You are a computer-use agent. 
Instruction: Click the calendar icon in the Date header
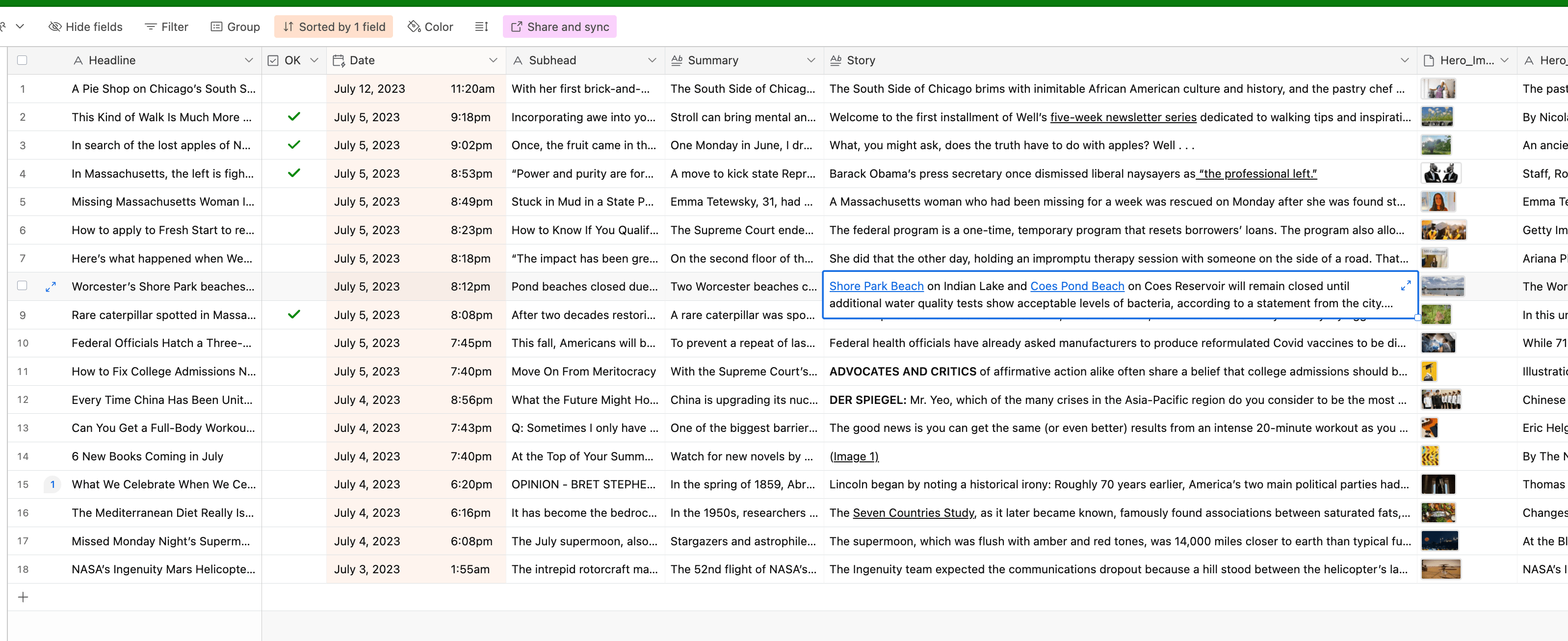[x=339, y=60]
